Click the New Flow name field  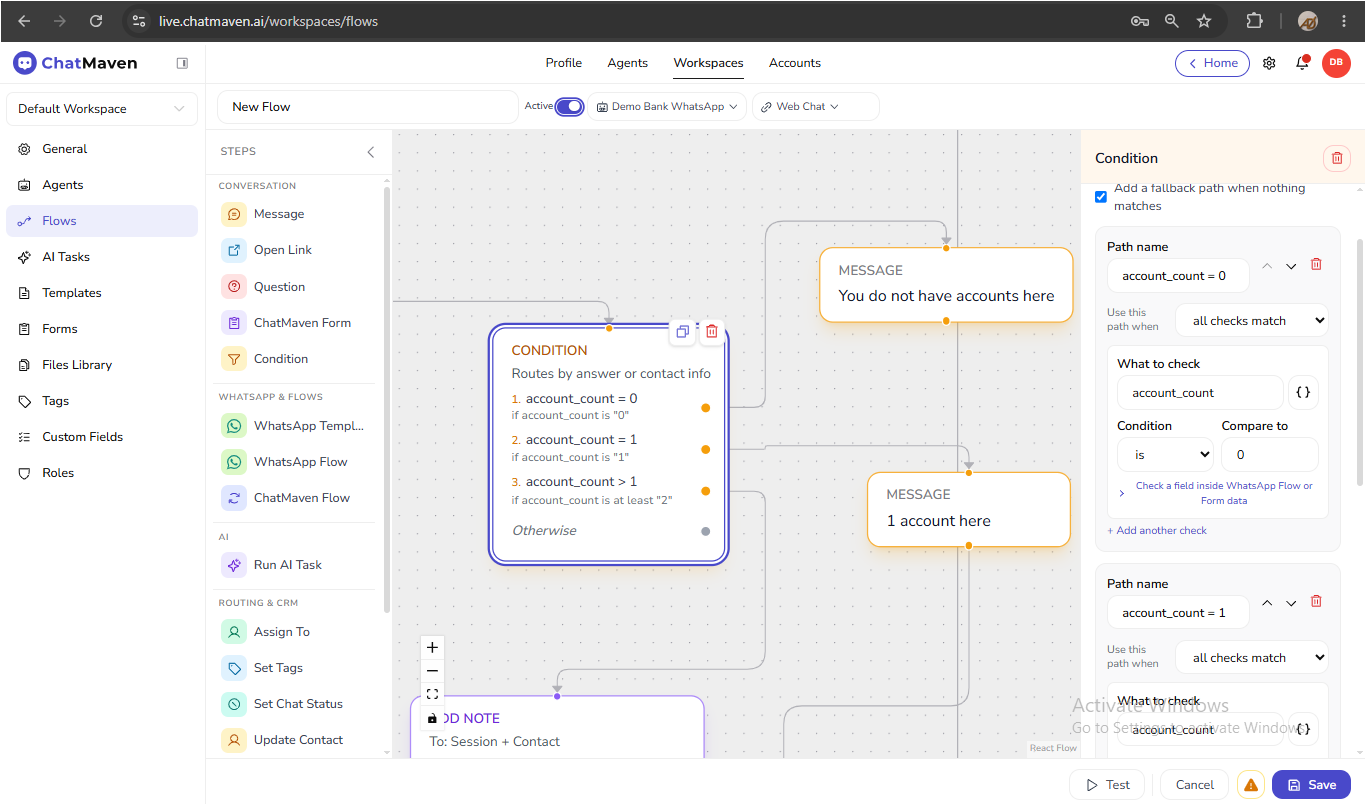368,107
